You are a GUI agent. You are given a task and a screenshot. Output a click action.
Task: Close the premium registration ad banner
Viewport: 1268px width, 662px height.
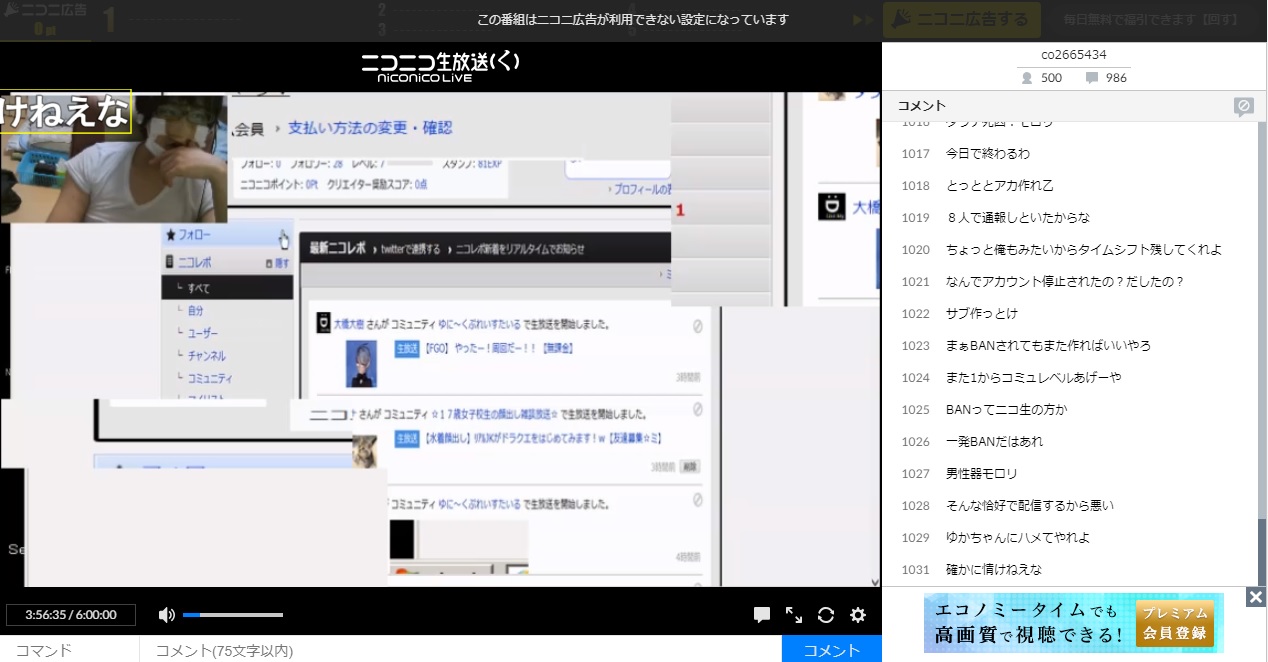(1256, 597)
